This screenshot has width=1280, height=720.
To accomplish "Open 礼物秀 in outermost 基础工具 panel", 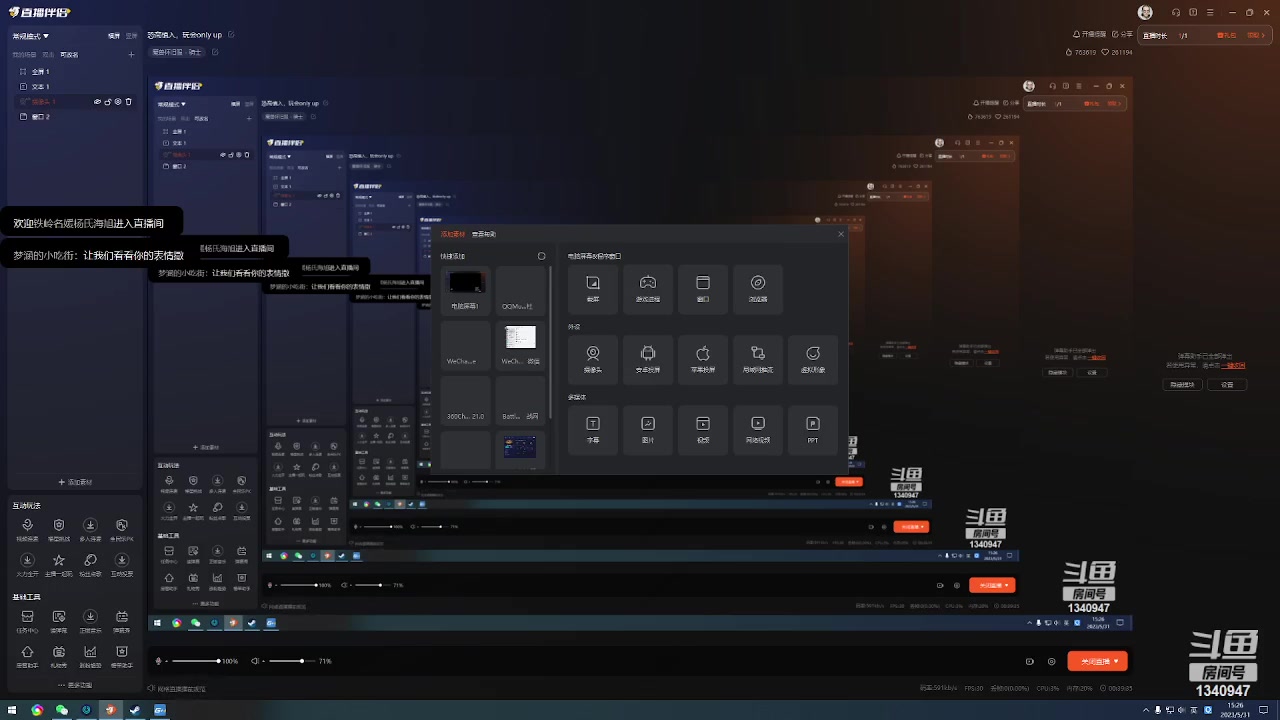I will pyautogui.click(x=59, y=656).
